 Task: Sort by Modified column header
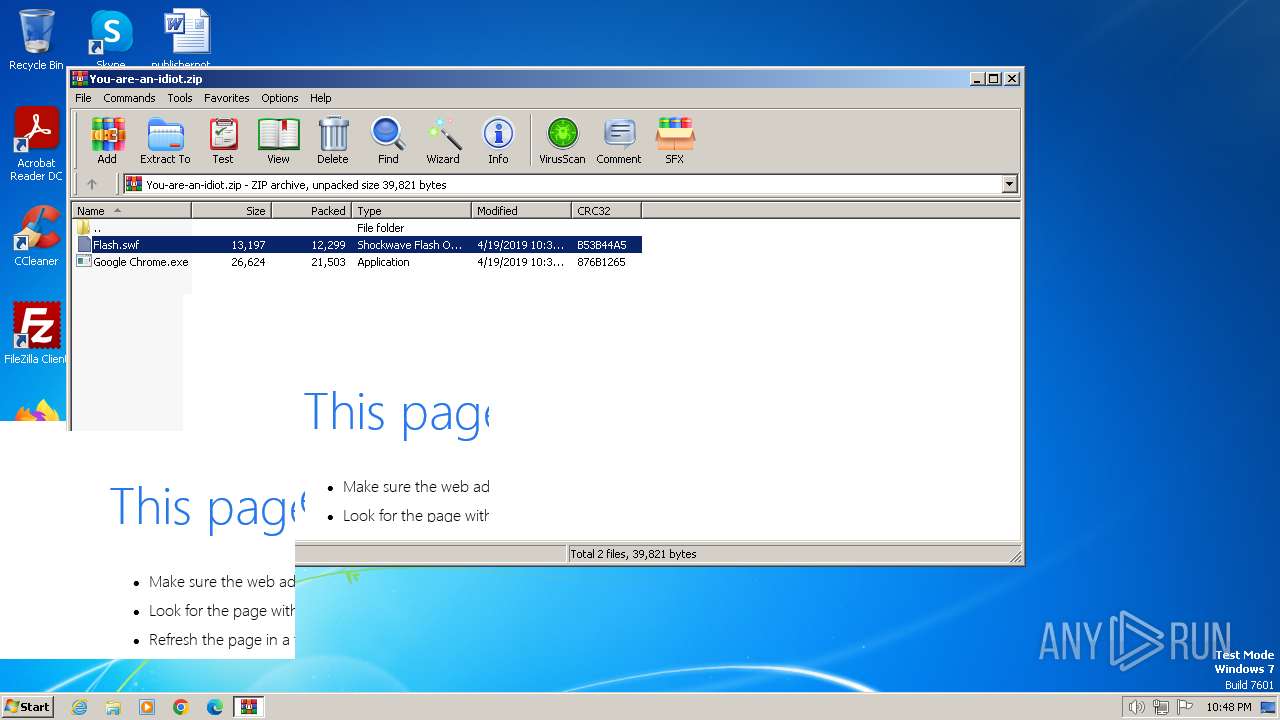point(521,211)
